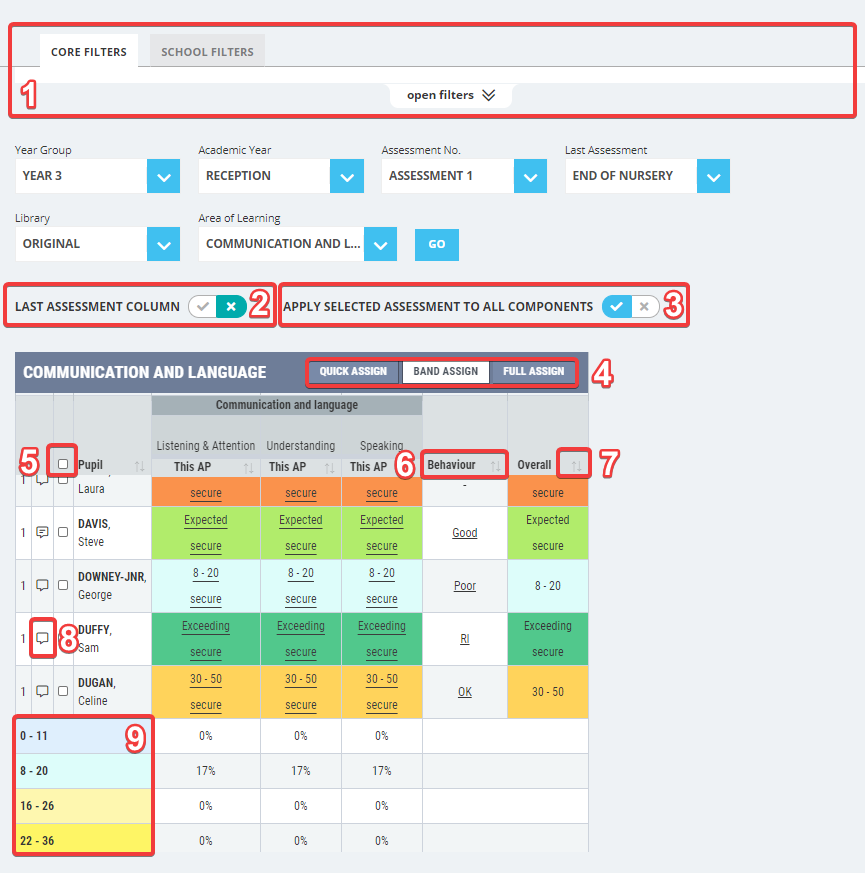The height and width of the screenshot is (873, 865).
Task: Sort by Behaviour column arrows
Action: (495, 466)
